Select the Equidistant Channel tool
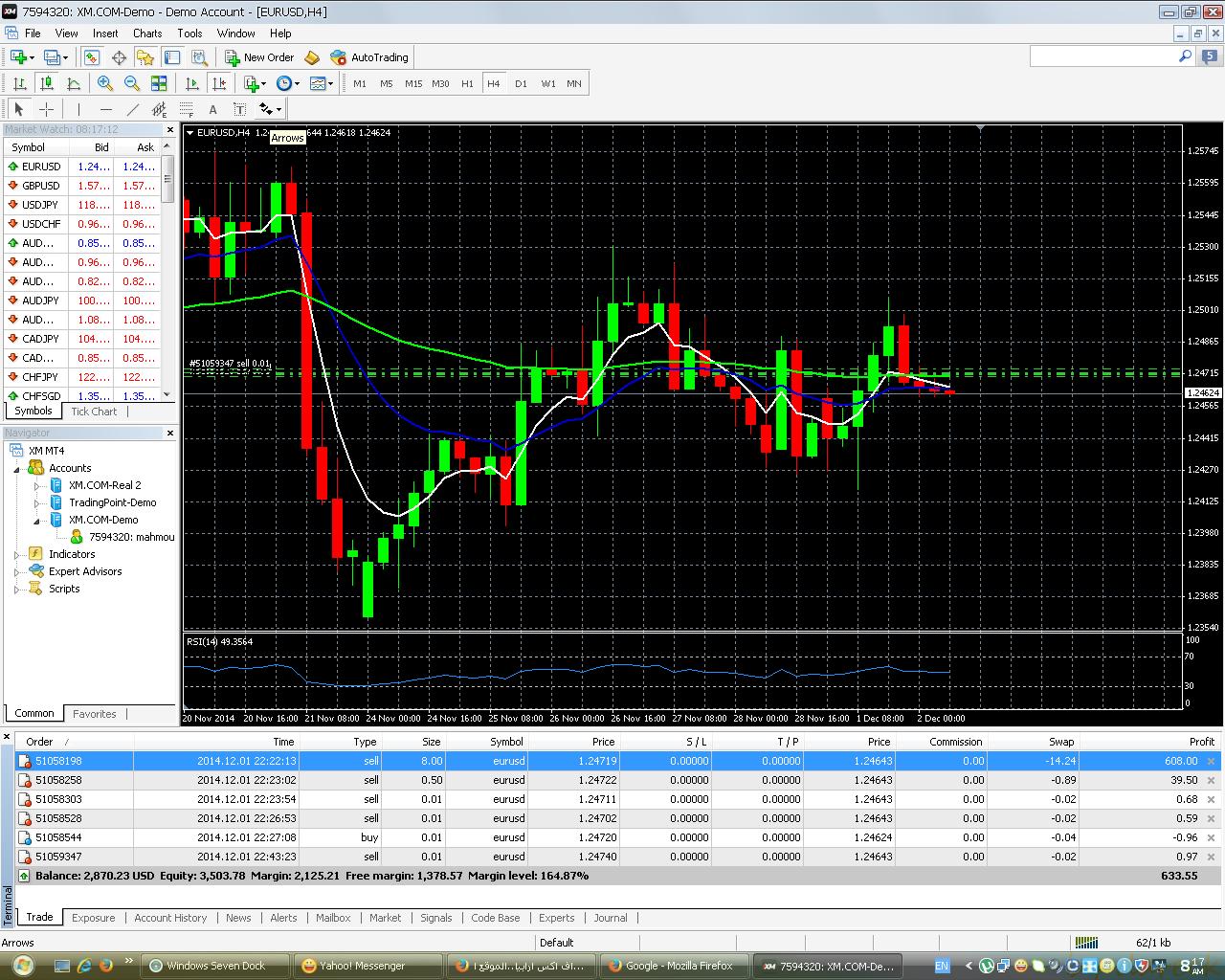This screenshot has height=980, width=1225. (159, 109)
